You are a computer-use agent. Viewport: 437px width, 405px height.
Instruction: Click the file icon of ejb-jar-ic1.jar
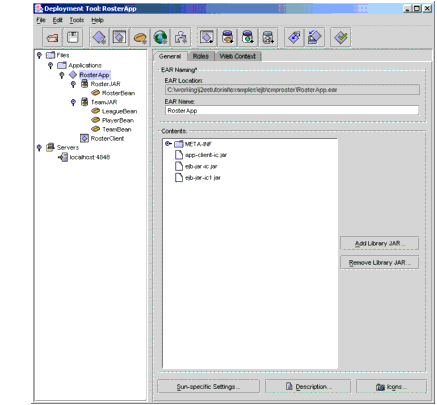click(179, 178)
